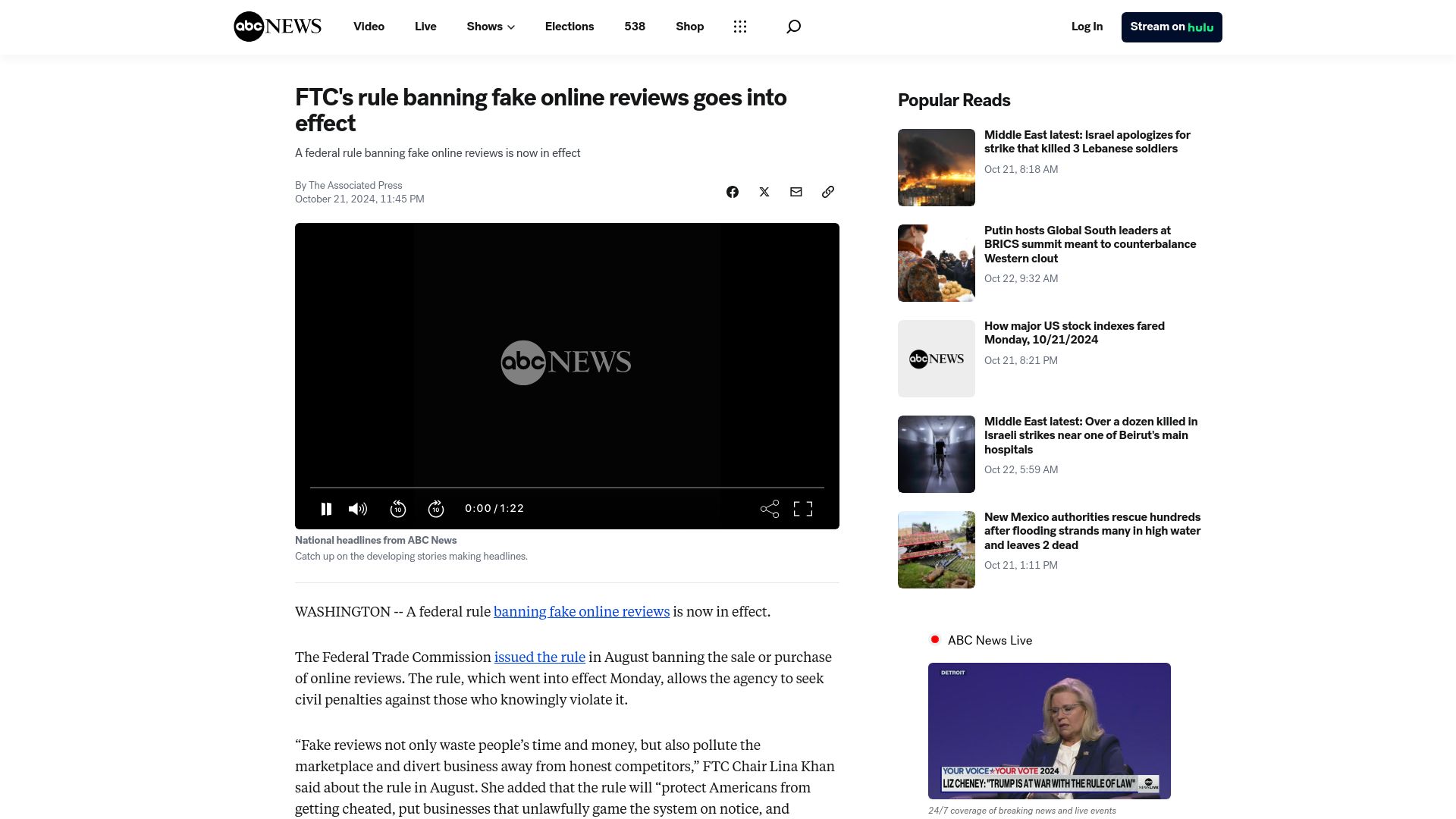Open the search magnifier icon
This screenshot has width=1456, height=819.
[x=793, y=27]
